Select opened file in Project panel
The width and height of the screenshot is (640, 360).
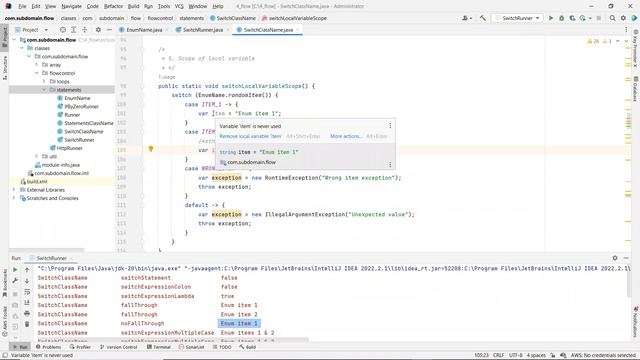tap(62, 30)
